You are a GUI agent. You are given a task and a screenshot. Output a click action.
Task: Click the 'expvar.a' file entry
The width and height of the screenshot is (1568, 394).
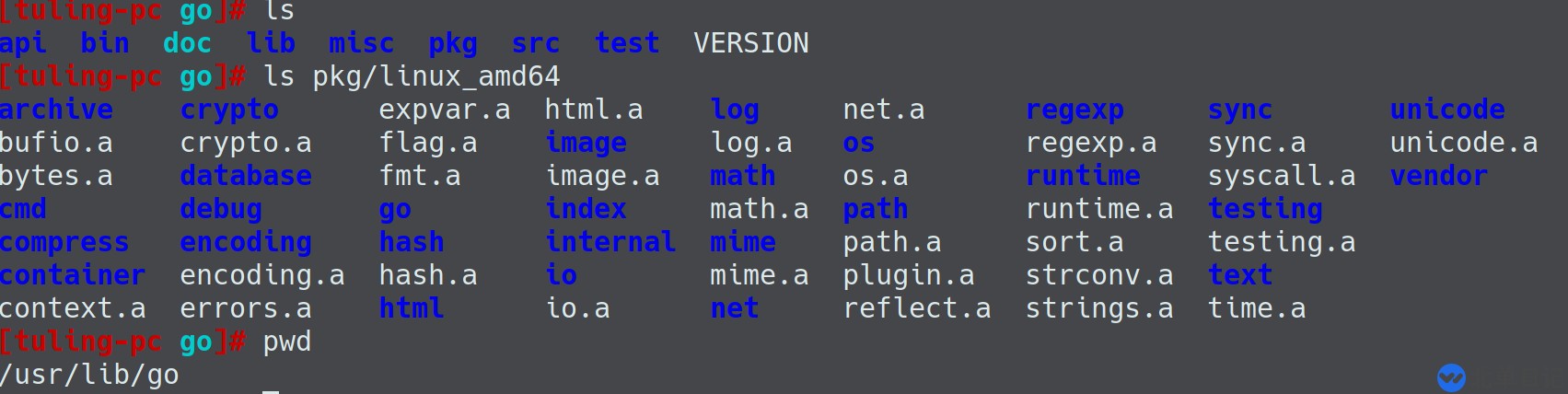tap(445, 110)
